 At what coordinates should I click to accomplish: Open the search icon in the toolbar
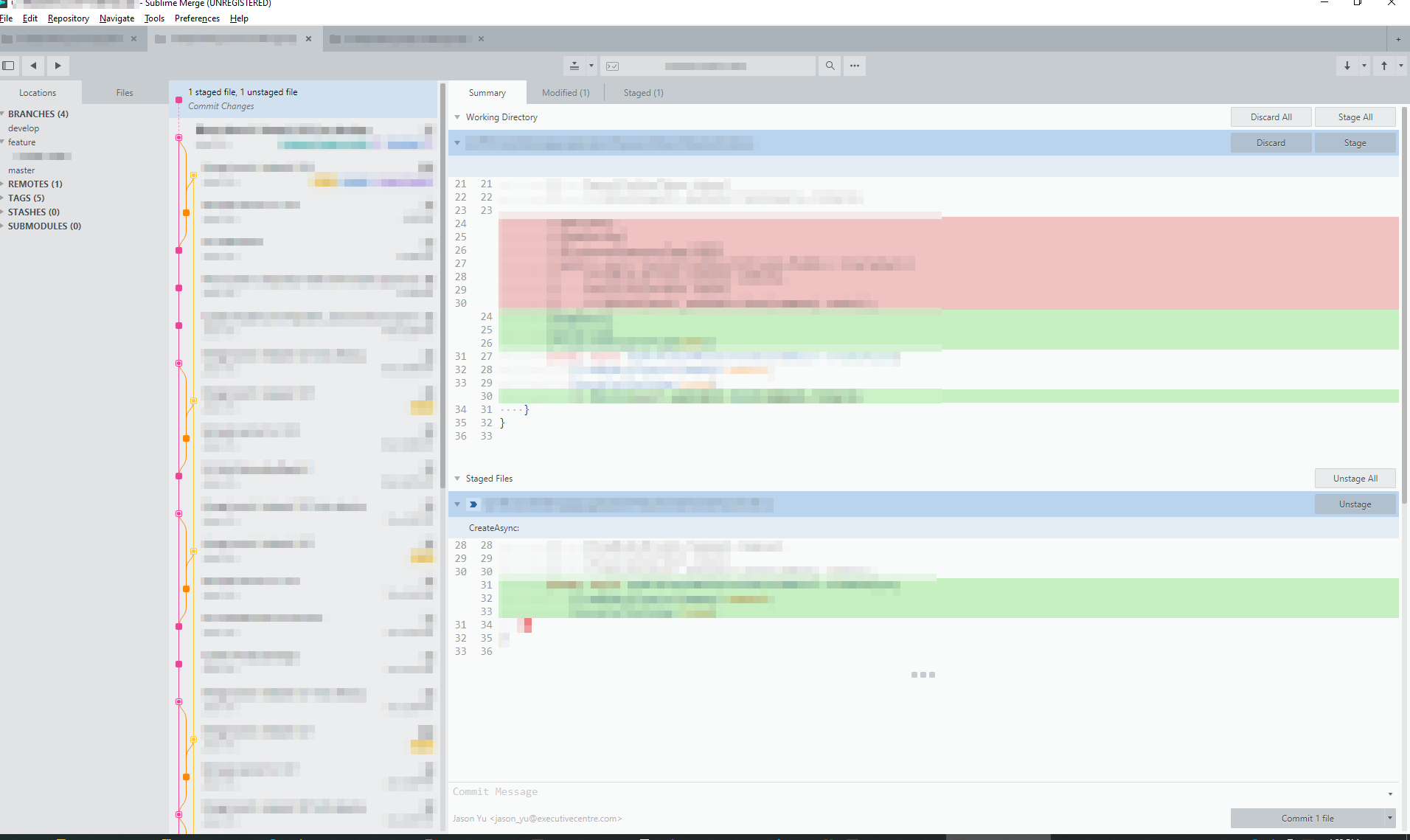[x=829, y=66]
